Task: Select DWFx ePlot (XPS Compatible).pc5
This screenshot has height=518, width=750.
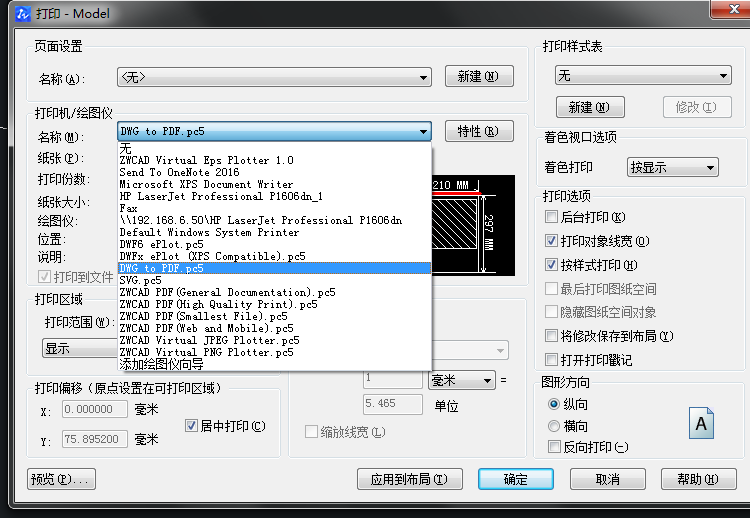Action: tap(275, 256)
